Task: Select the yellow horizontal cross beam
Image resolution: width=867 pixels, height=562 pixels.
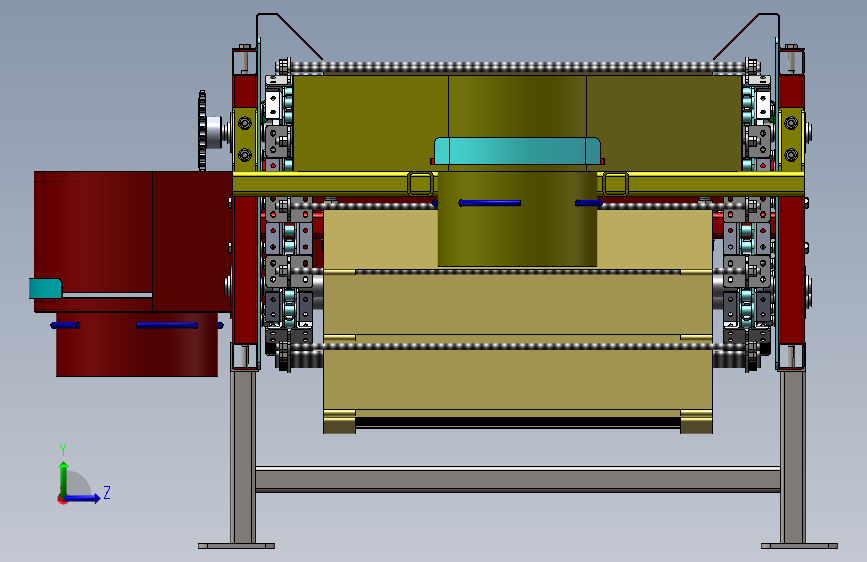Action: [x=518, y=184]
